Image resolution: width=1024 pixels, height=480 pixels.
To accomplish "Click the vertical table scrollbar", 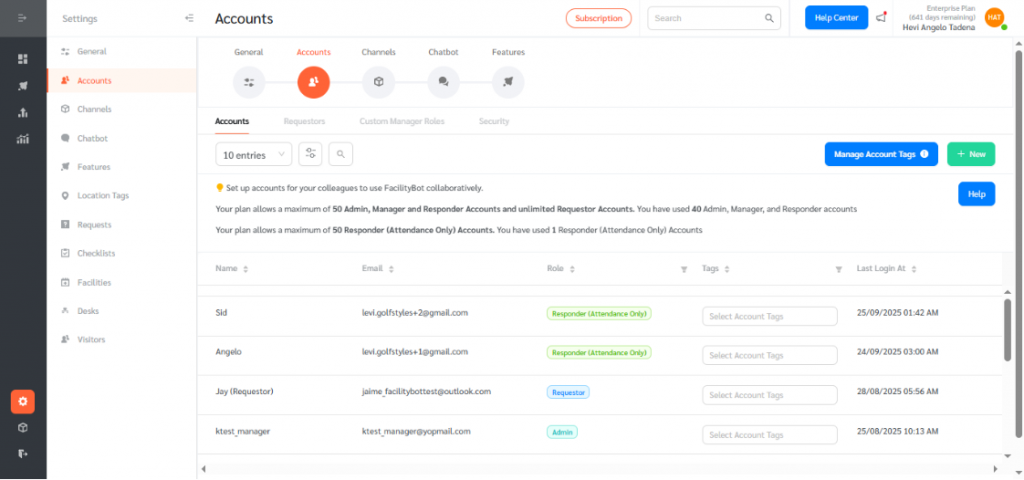I will pyautogui.click(x=1006, y=330).
